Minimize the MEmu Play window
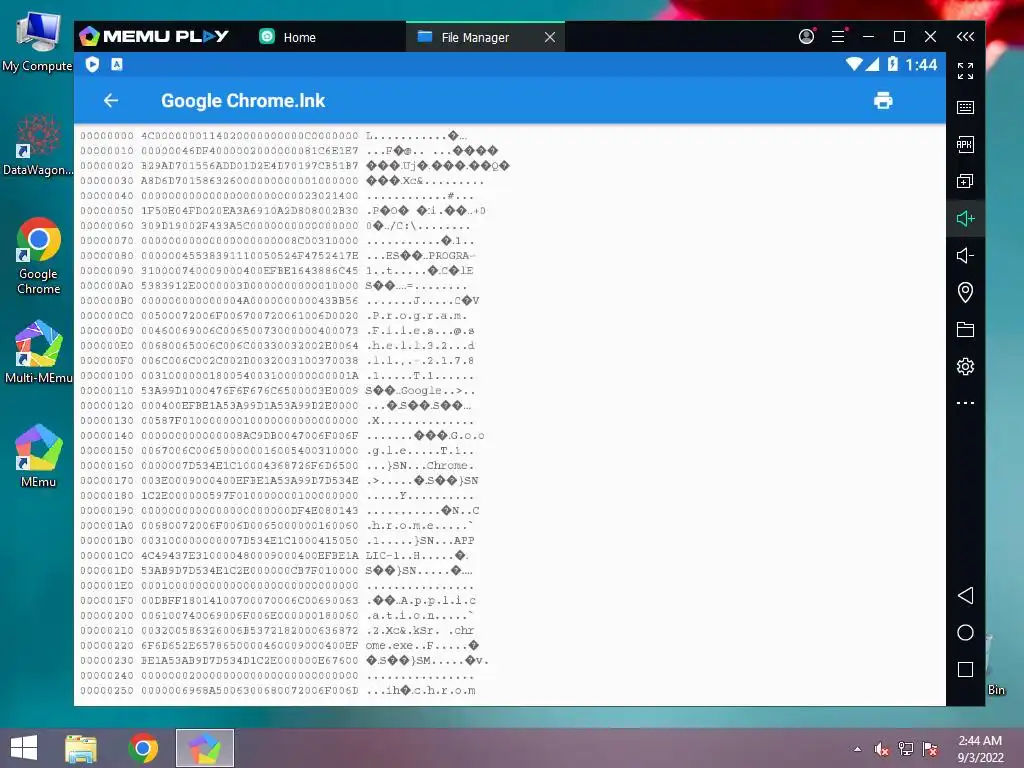1024x768 pixels. 868,37
